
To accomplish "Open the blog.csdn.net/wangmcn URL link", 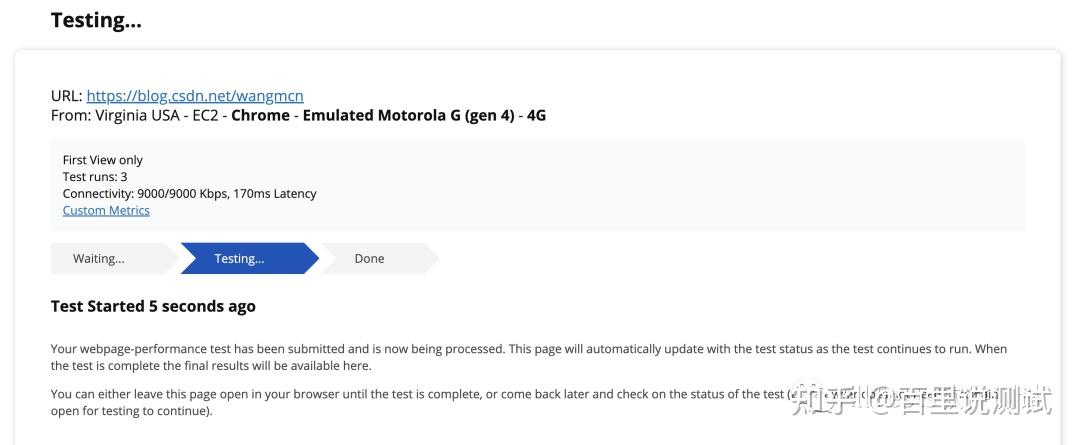I will tap(195, 96).
